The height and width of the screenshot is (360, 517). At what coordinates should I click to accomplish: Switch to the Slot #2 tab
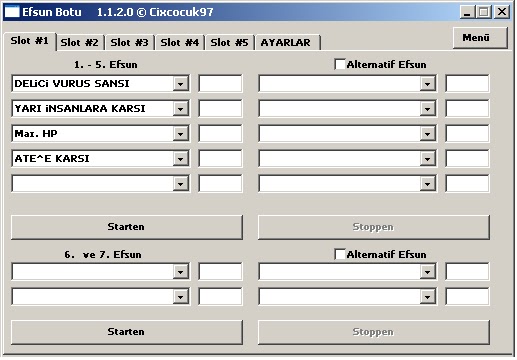(79, 43)
